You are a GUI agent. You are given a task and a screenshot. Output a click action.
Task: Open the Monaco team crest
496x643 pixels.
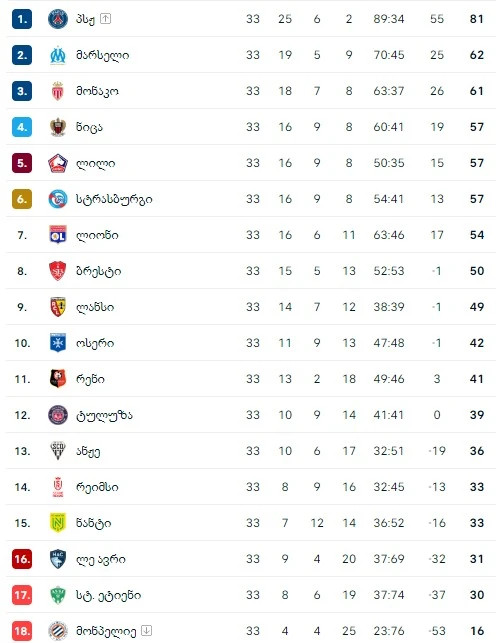(x=58, y=91)
